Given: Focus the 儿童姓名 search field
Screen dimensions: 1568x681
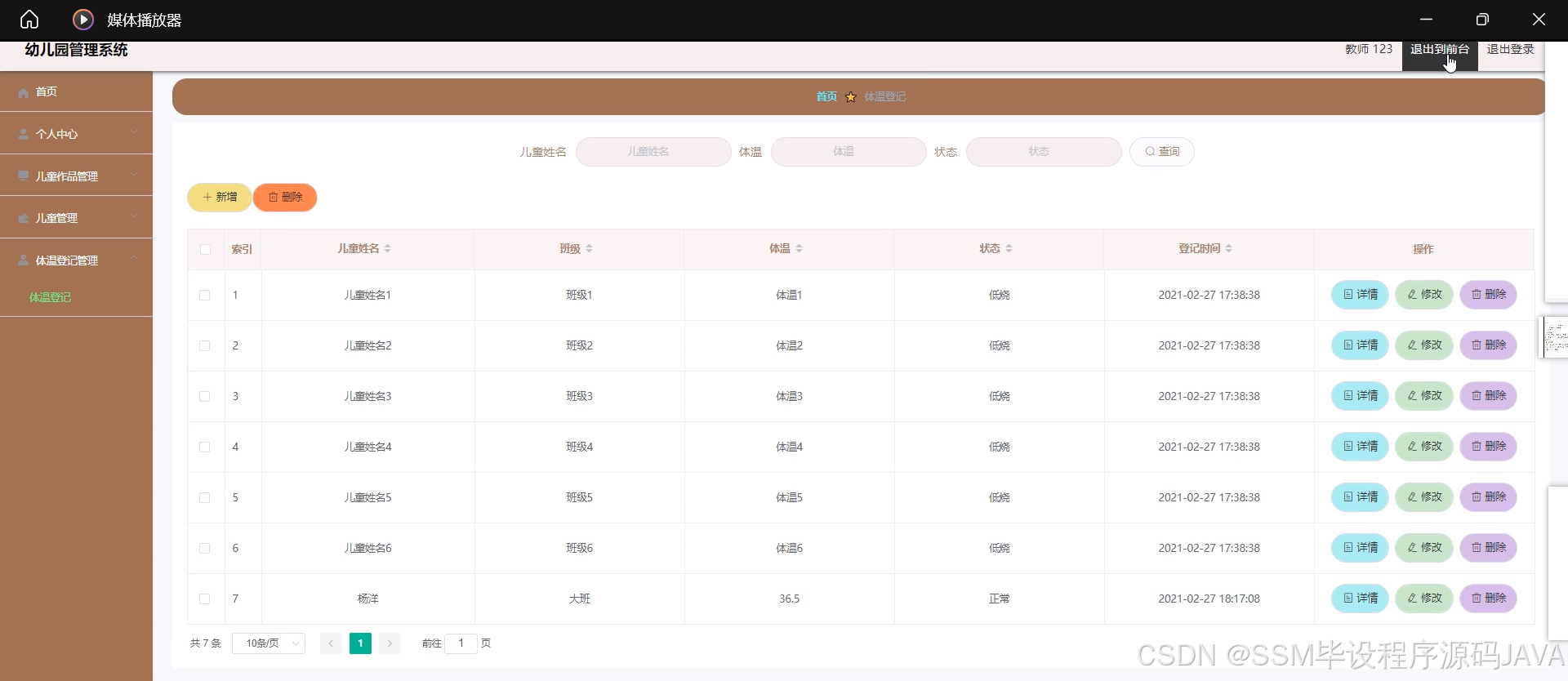Looking at the screenshot, I should click(x=653, y=152).
